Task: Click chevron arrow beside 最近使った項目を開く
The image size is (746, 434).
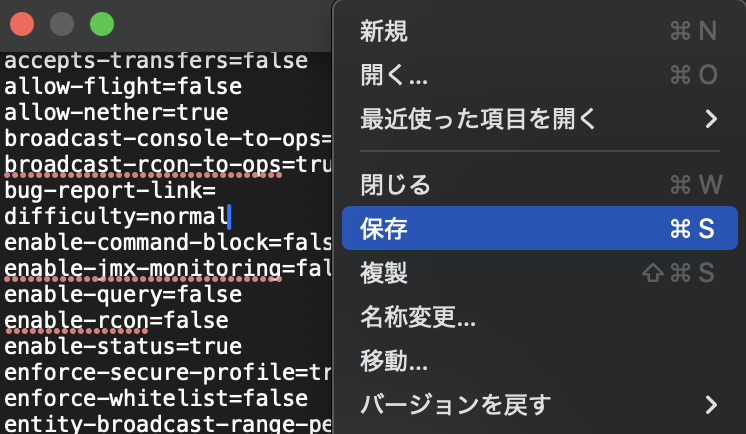Action: tap(711, 120)
